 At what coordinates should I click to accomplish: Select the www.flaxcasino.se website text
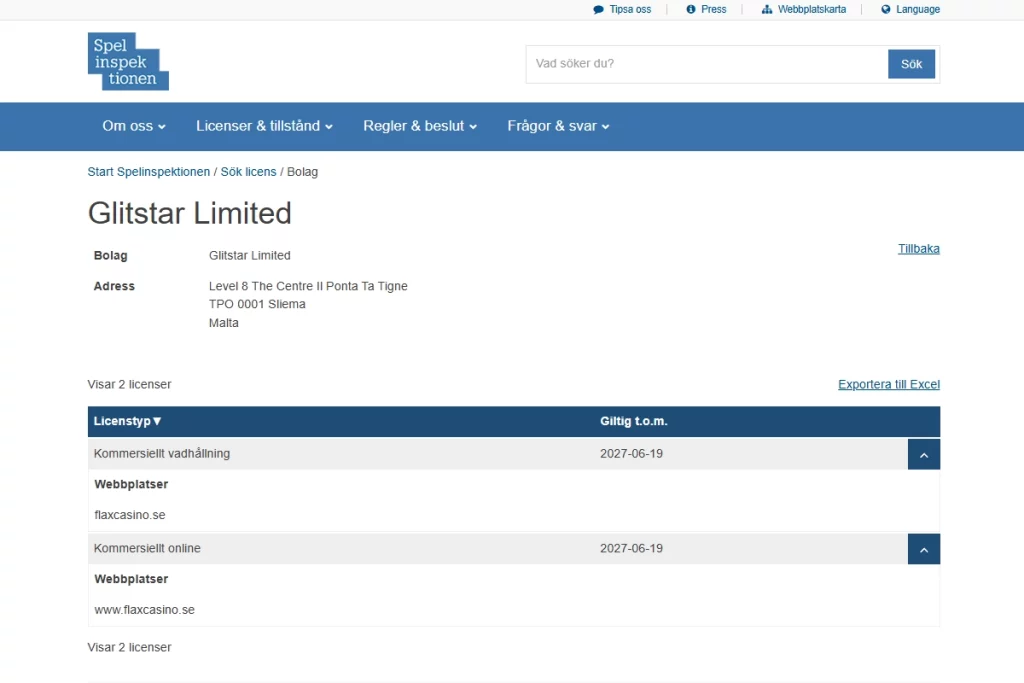144,610
